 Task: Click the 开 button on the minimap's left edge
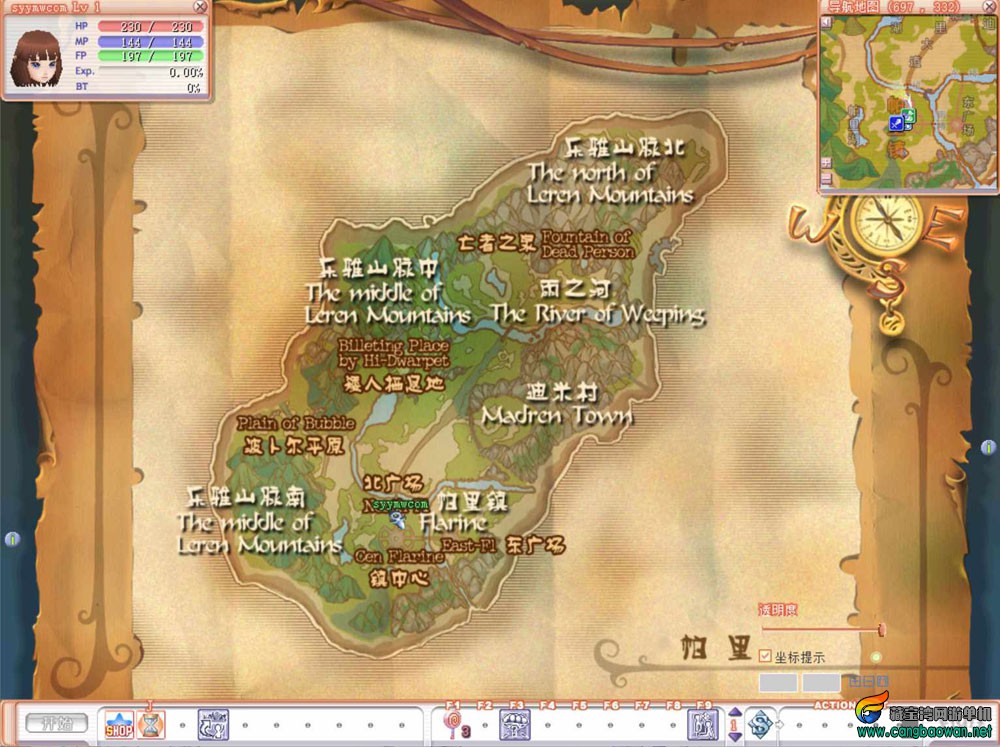pyautogui.click(x=827, y=163)
